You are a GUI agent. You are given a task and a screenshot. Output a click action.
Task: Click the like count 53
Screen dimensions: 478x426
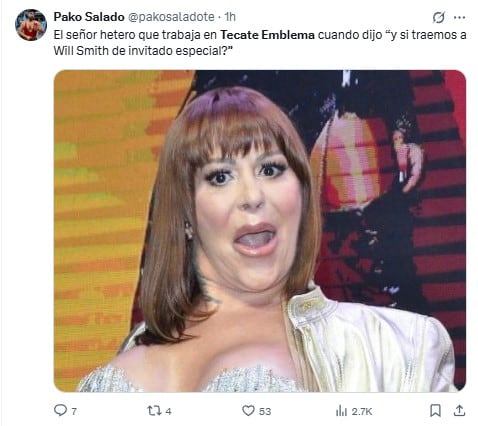(265, 411)
